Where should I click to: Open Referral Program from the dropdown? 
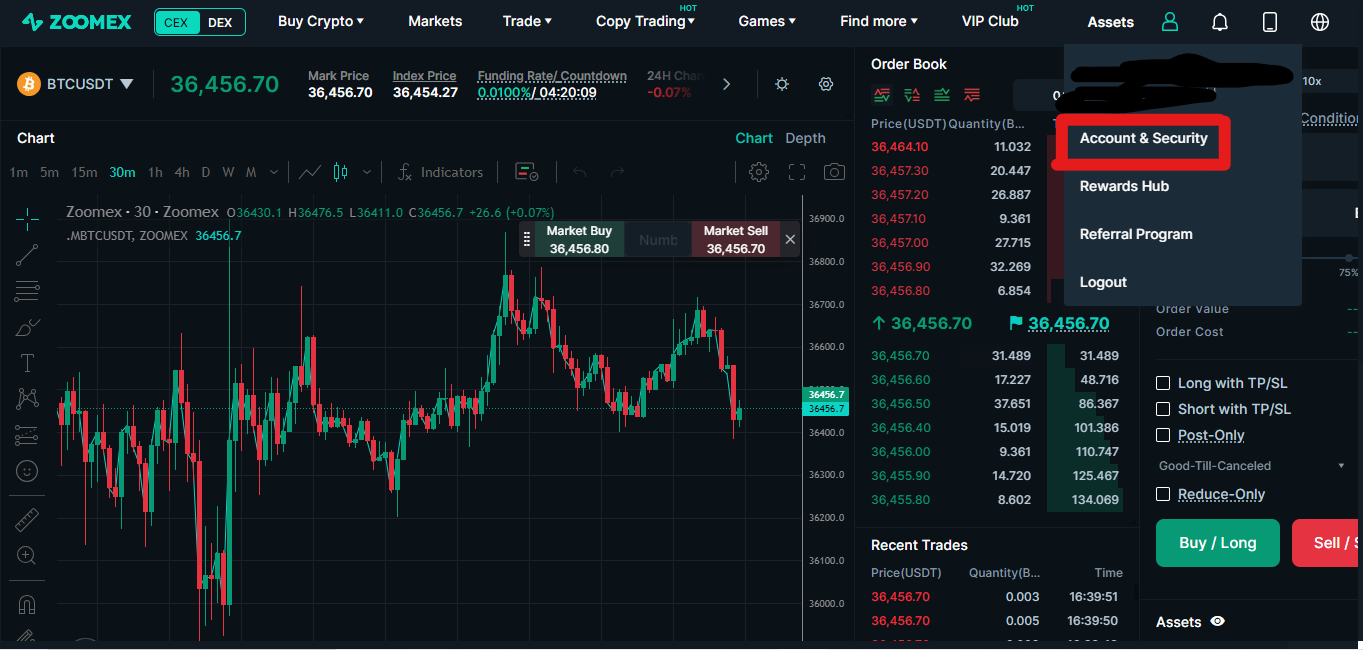point(1136,234)
